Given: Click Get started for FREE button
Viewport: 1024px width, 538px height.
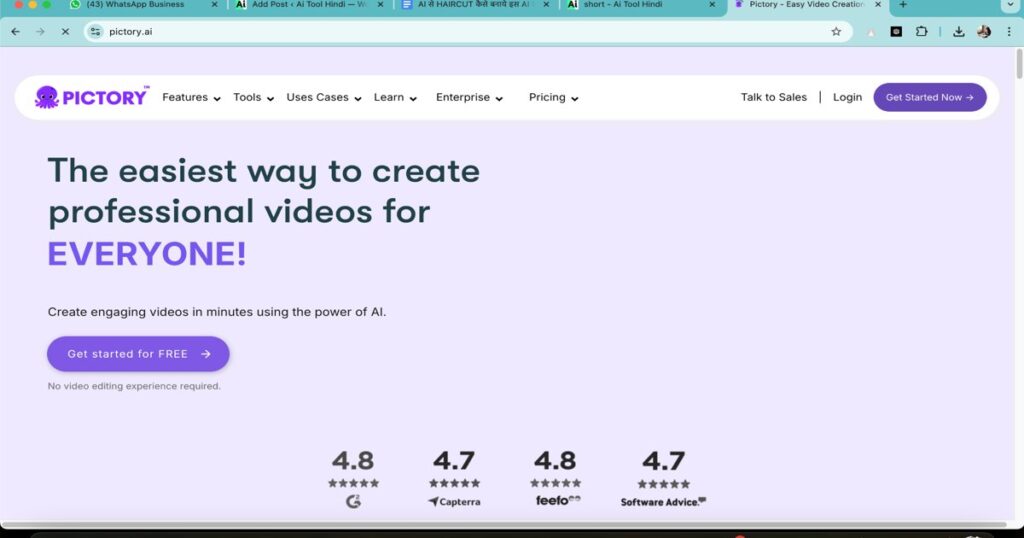Looking at the screenshot, I should [x=138, y=354].
